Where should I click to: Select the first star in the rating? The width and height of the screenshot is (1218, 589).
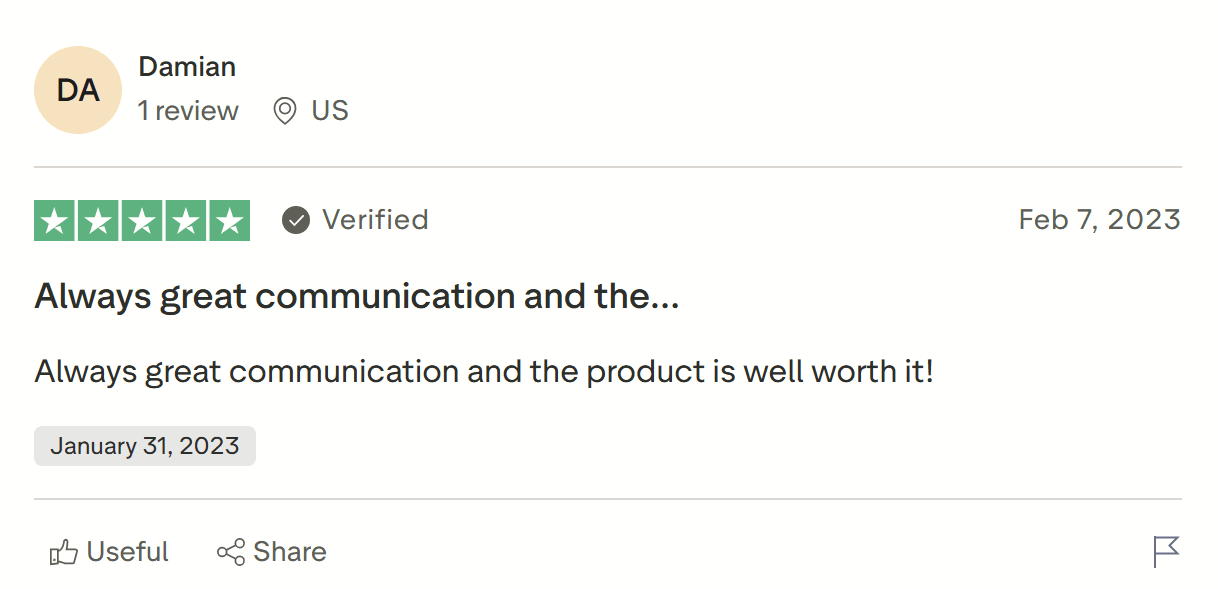coord(55,220)
